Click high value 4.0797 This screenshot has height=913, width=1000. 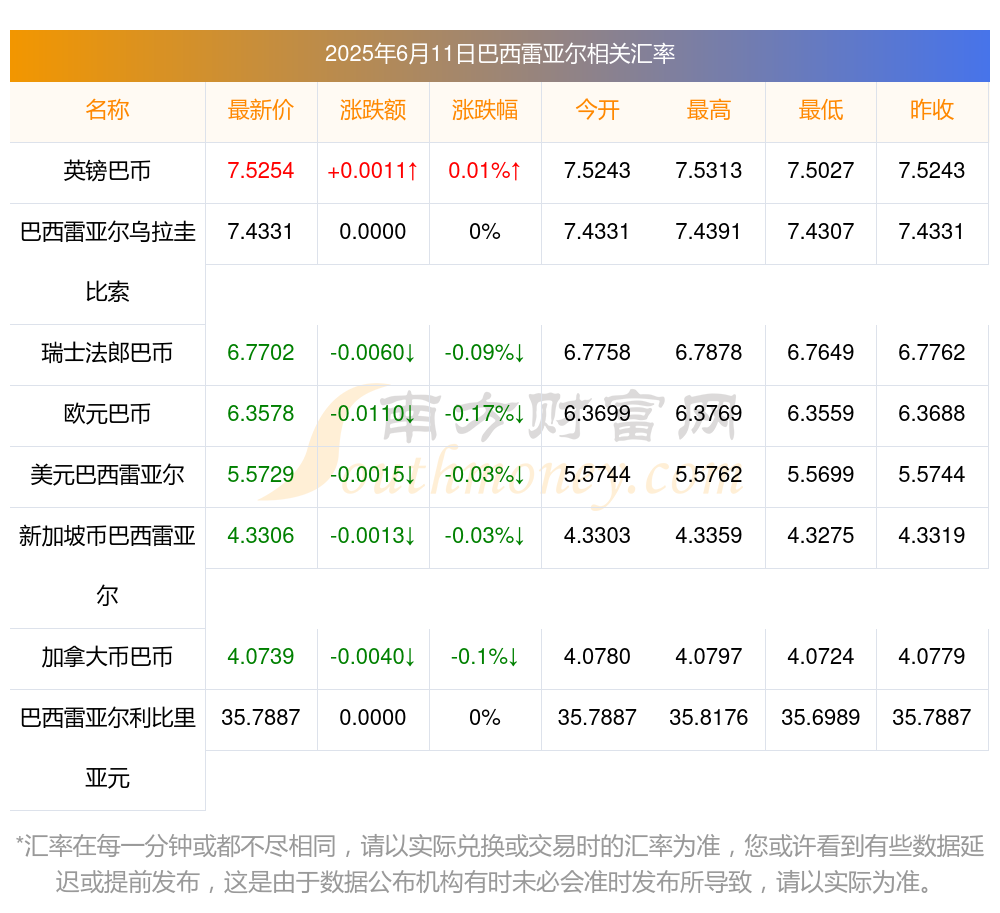tap(709, 657)
